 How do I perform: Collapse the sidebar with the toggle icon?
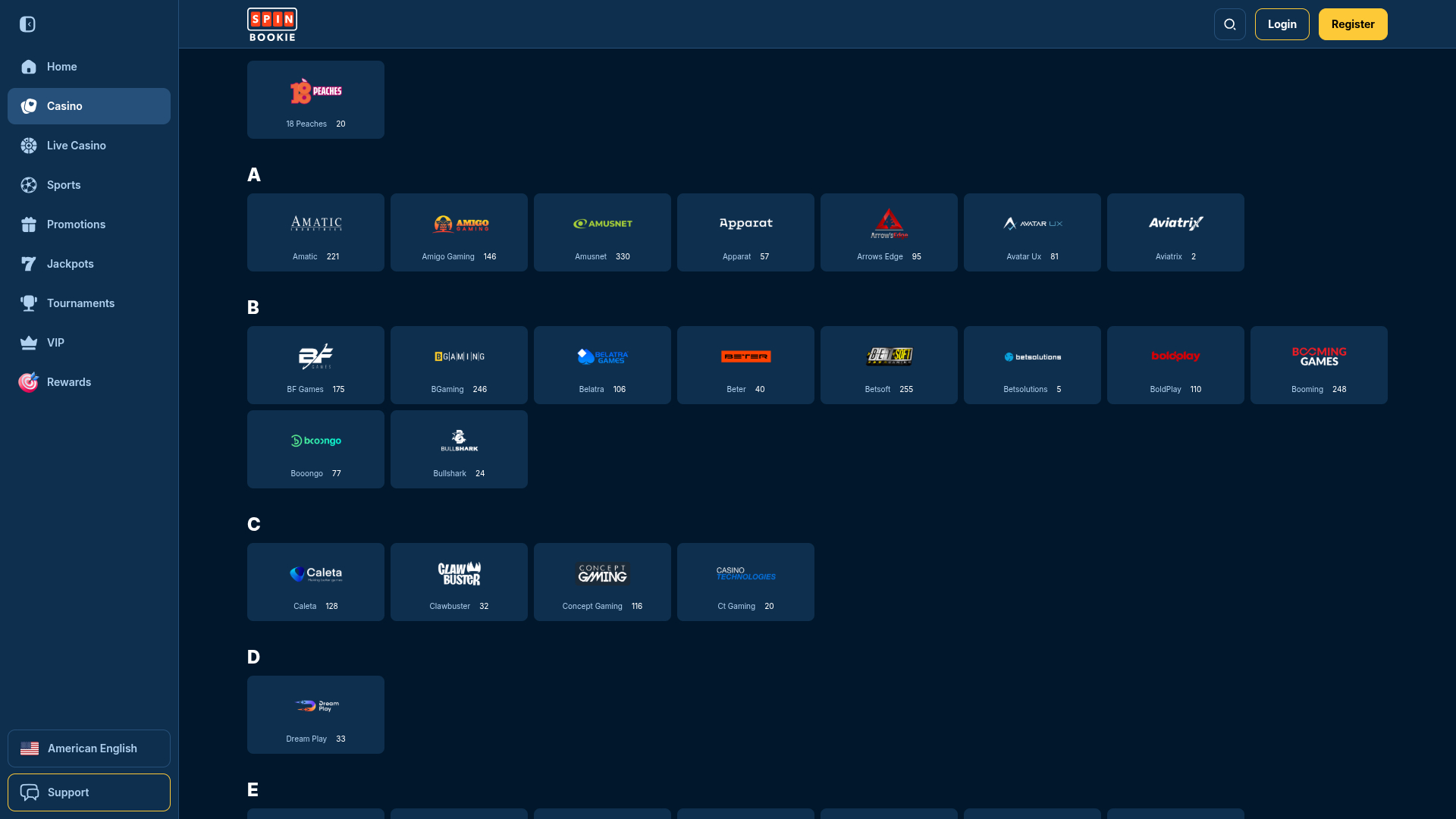tap(28, 24)
